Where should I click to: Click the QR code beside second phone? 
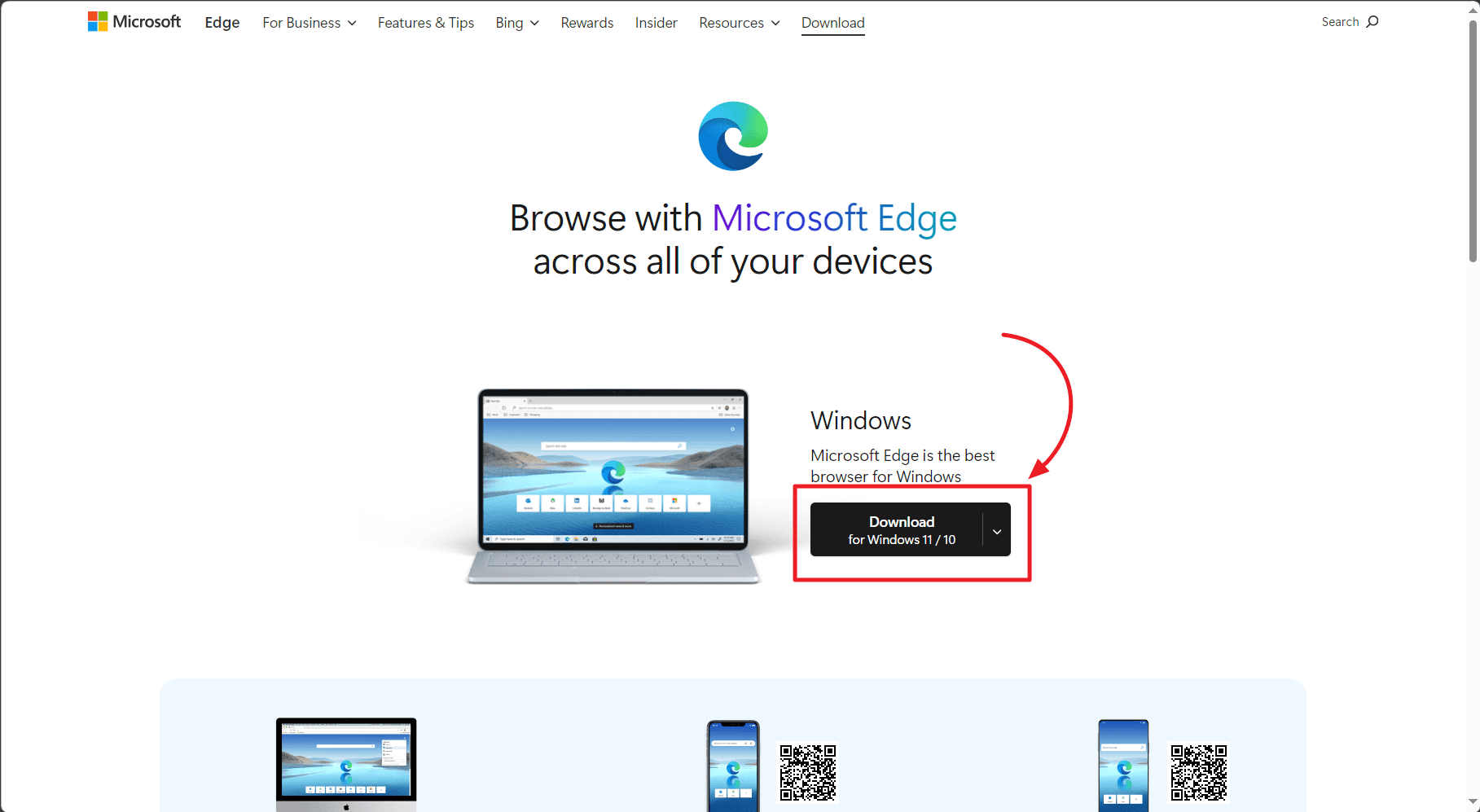pos(1199,772)
